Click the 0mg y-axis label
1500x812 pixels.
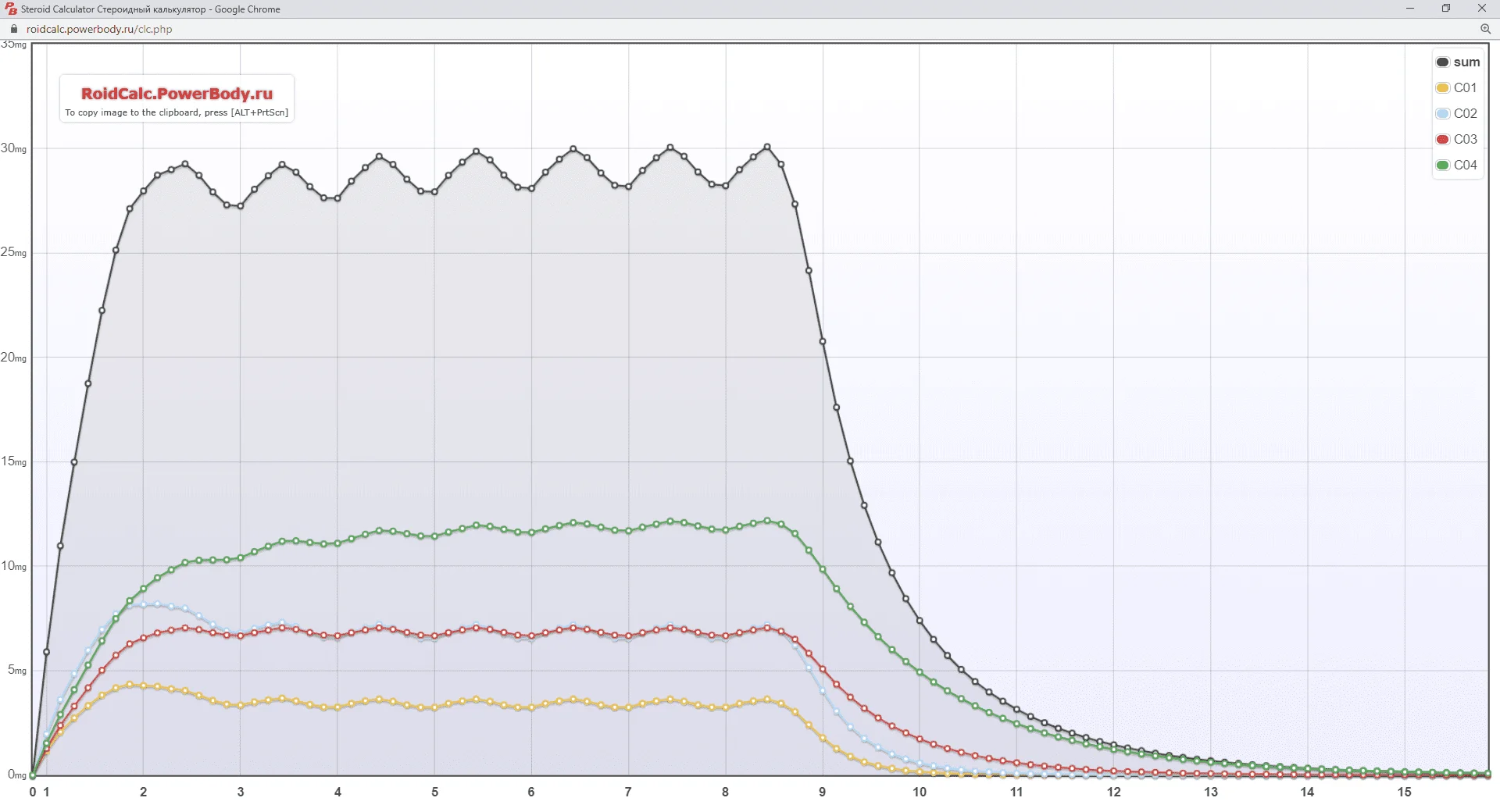click(17, 775)
